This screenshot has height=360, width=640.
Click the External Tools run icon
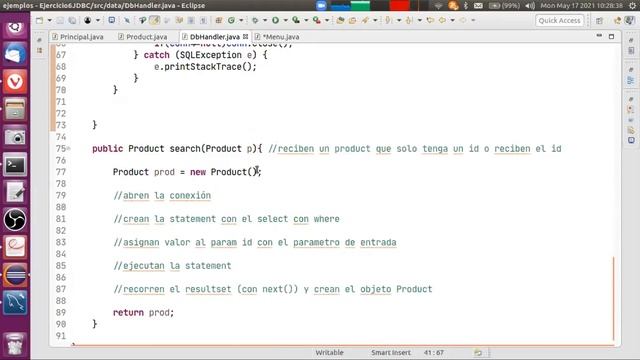317,20
